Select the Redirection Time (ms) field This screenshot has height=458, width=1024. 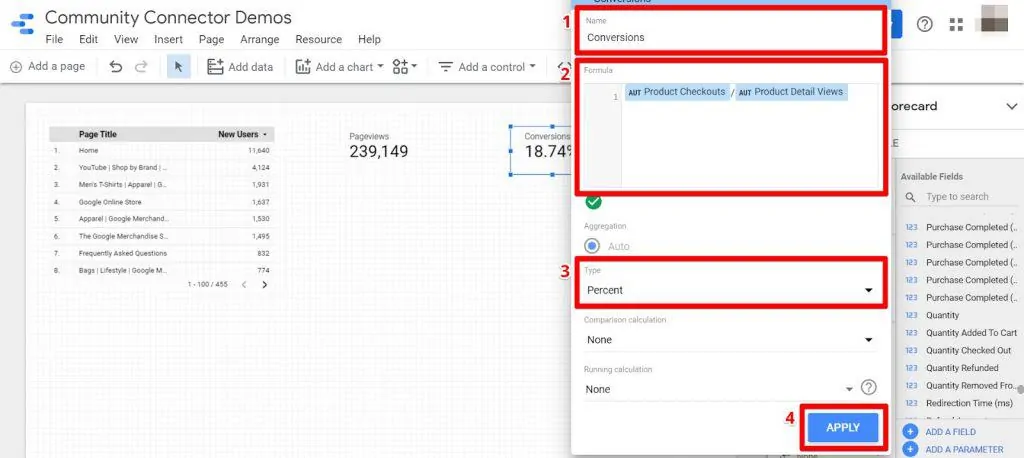point(960,403)
